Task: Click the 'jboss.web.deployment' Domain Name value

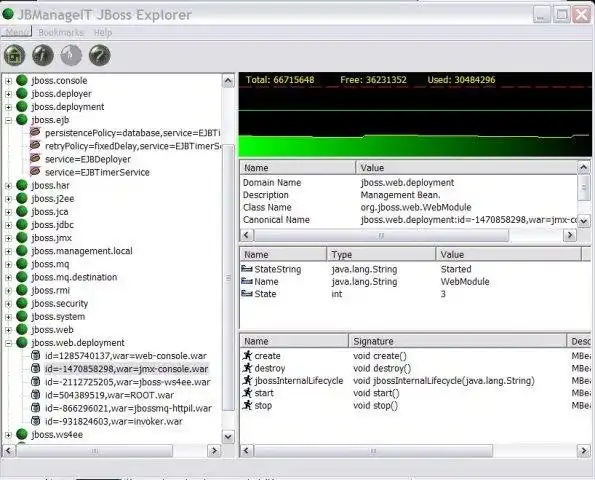Action: (x=407, y=183)
